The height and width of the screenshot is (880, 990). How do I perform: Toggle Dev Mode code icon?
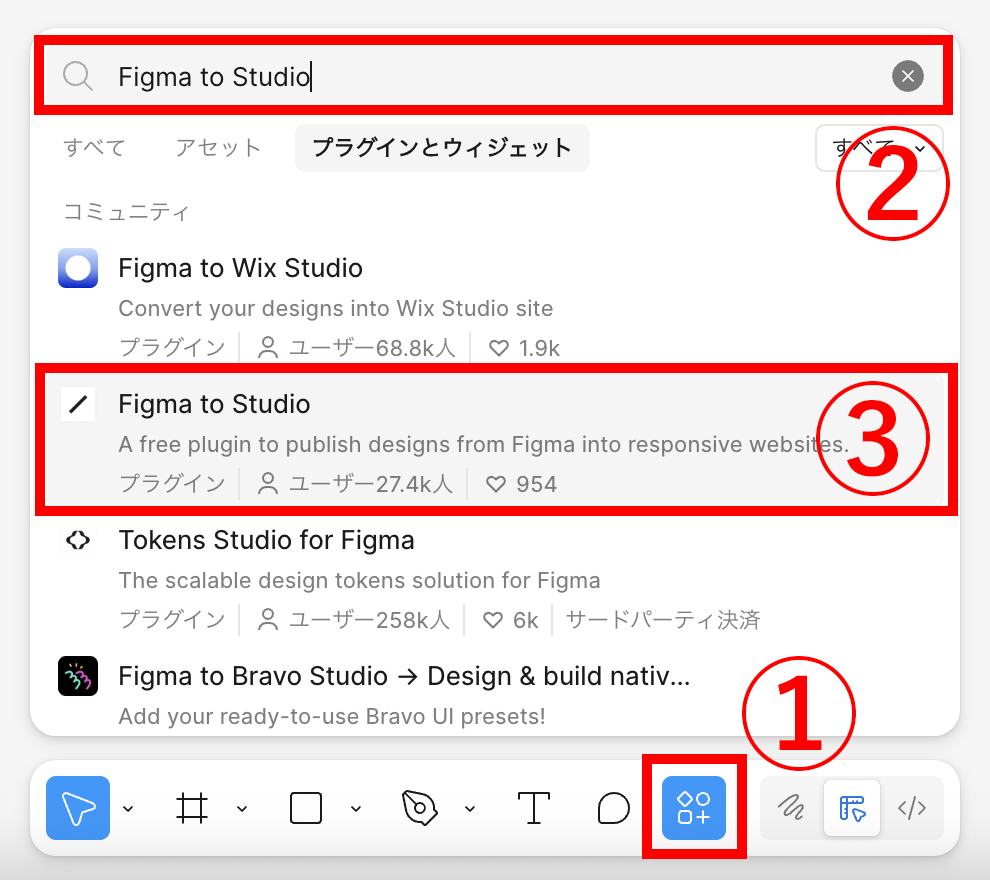pyautogui.click(x=912, y=808)
